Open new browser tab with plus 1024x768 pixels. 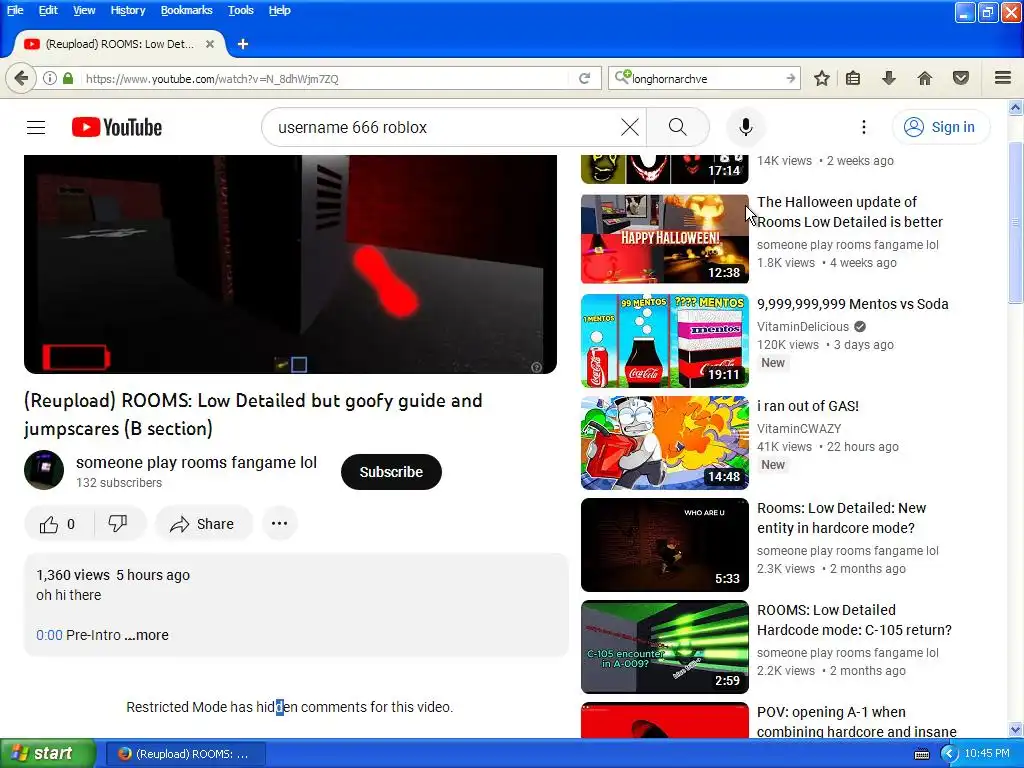click(243, 44)
